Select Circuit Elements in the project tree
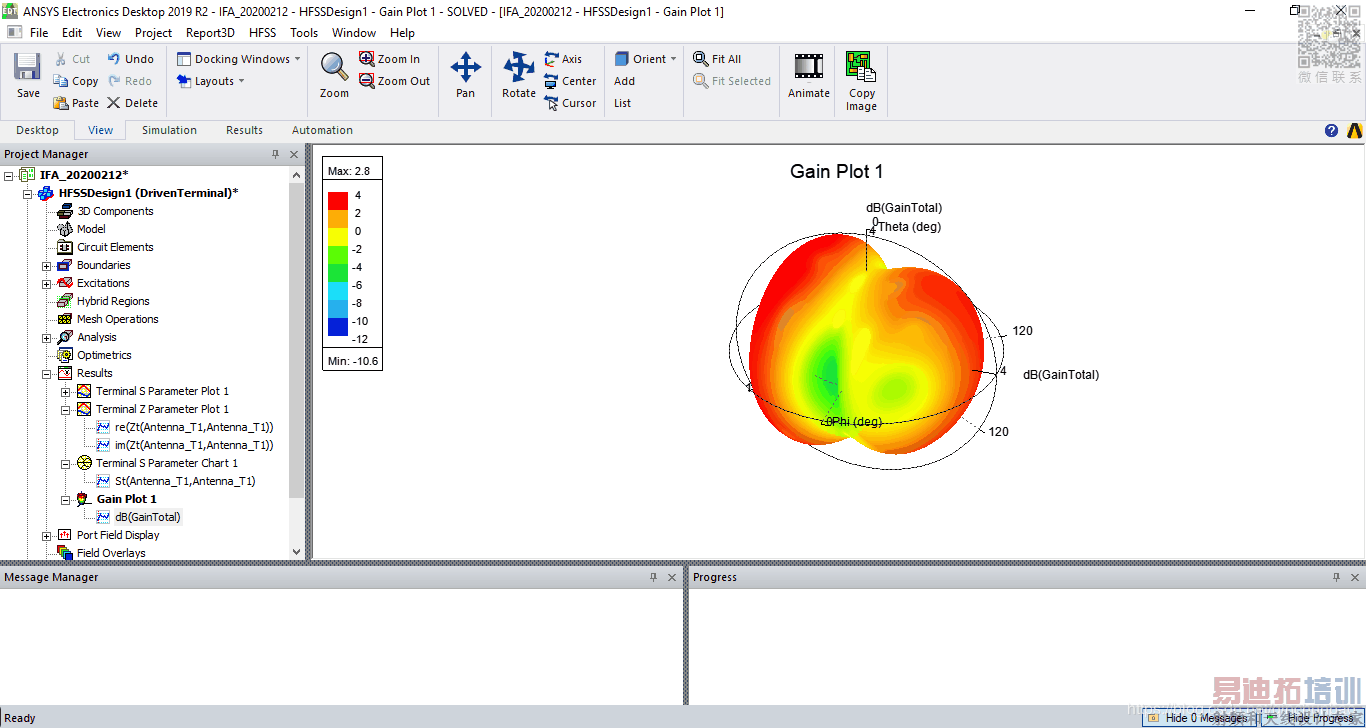Screen dimensions: 1366x728 115,247
